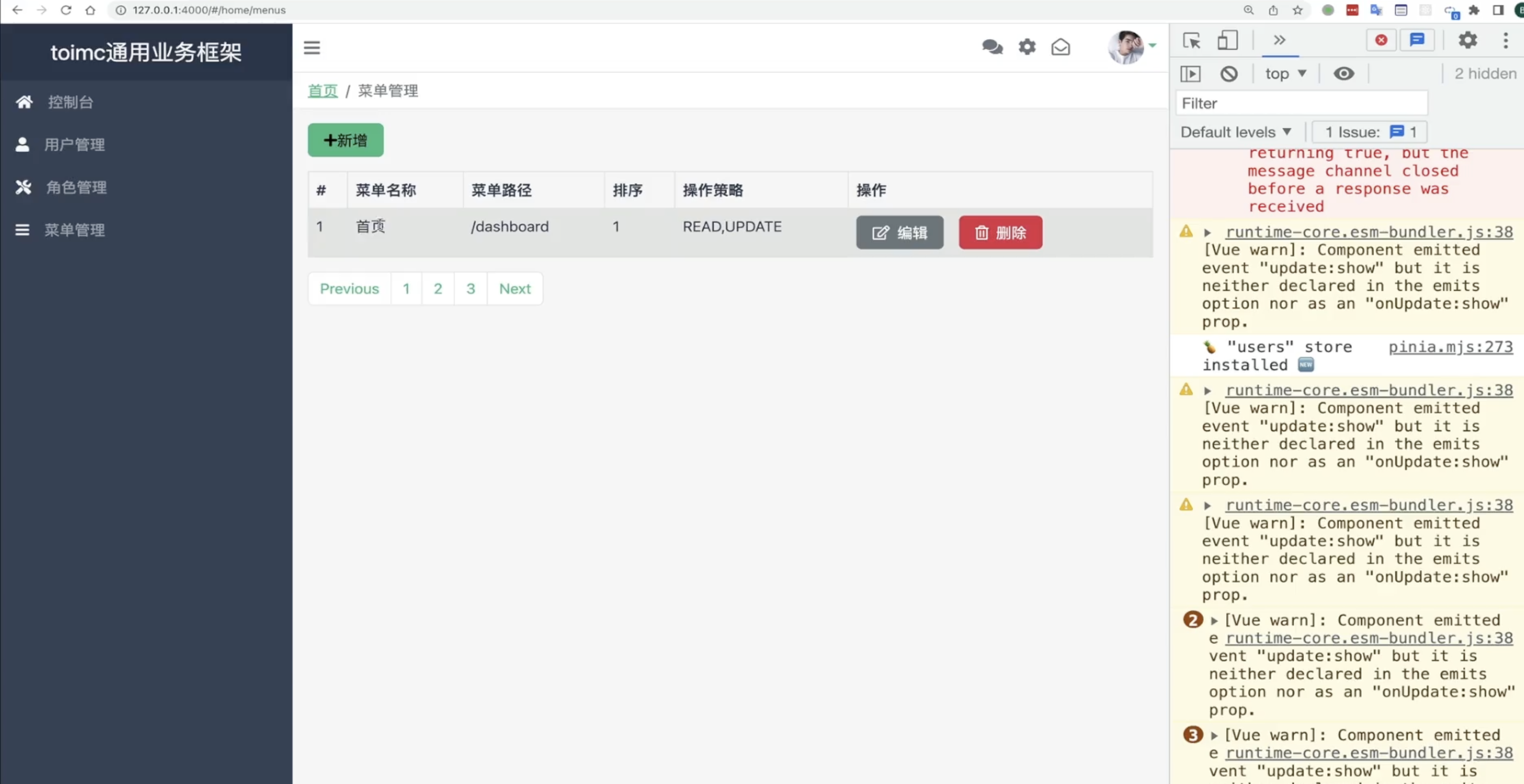
Task: Expand the Default levels dropdown
Action: 1235,132
